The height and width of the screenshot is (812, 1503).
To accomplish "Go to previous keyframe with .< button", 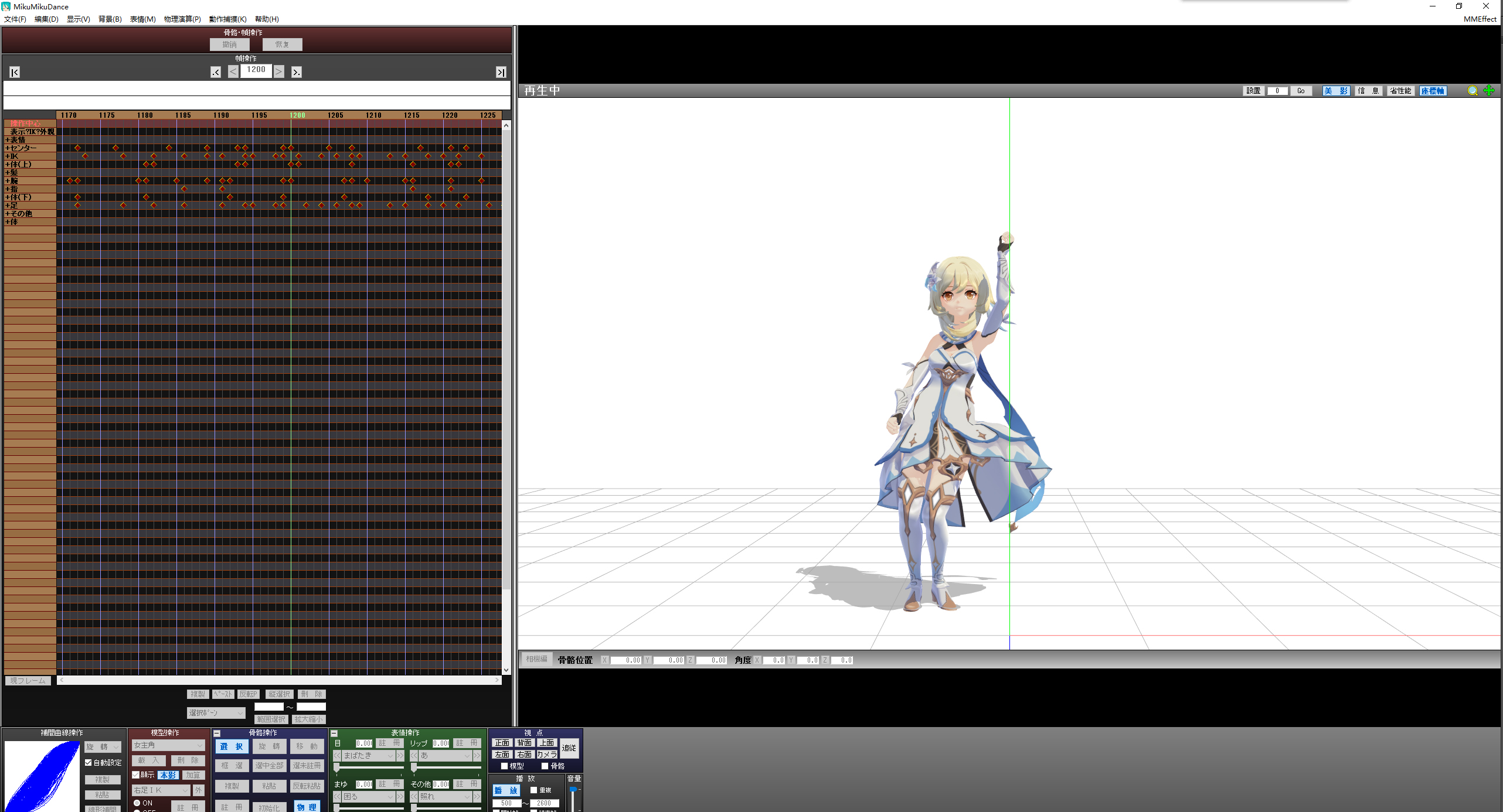I will [216, 72].
